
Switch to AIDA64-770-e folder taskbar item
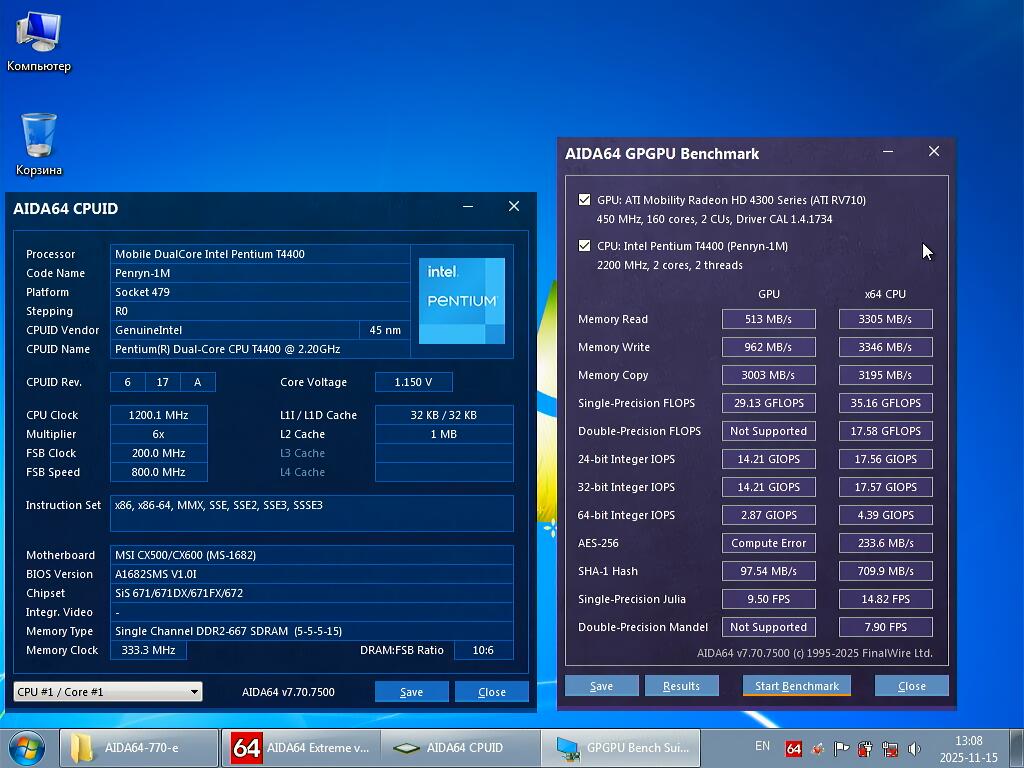pyautogui.click(x=139, y=748)
